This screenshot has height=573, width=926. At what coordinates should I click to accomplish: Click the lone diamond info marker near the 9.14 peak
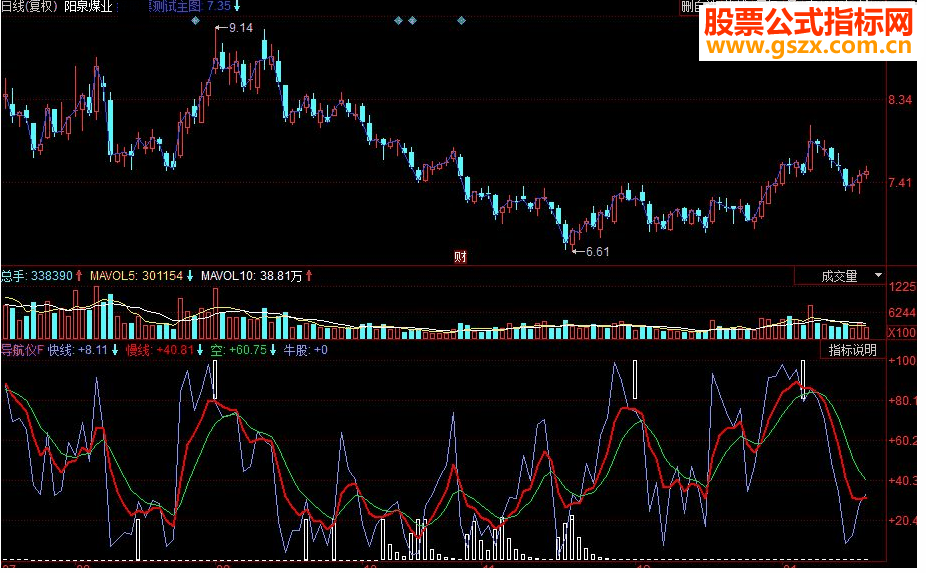pyautogui.click(x=195, y=21)
